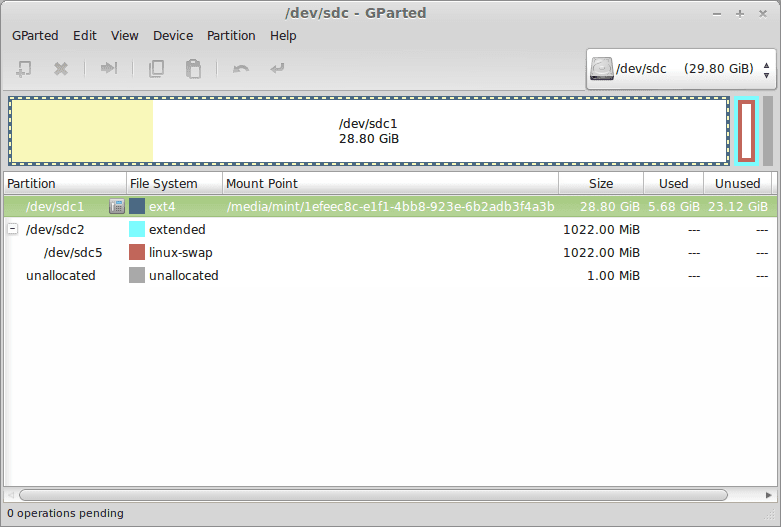Click the extended file system label
This screenshot has width=781, height=527.
click(177, 229)
